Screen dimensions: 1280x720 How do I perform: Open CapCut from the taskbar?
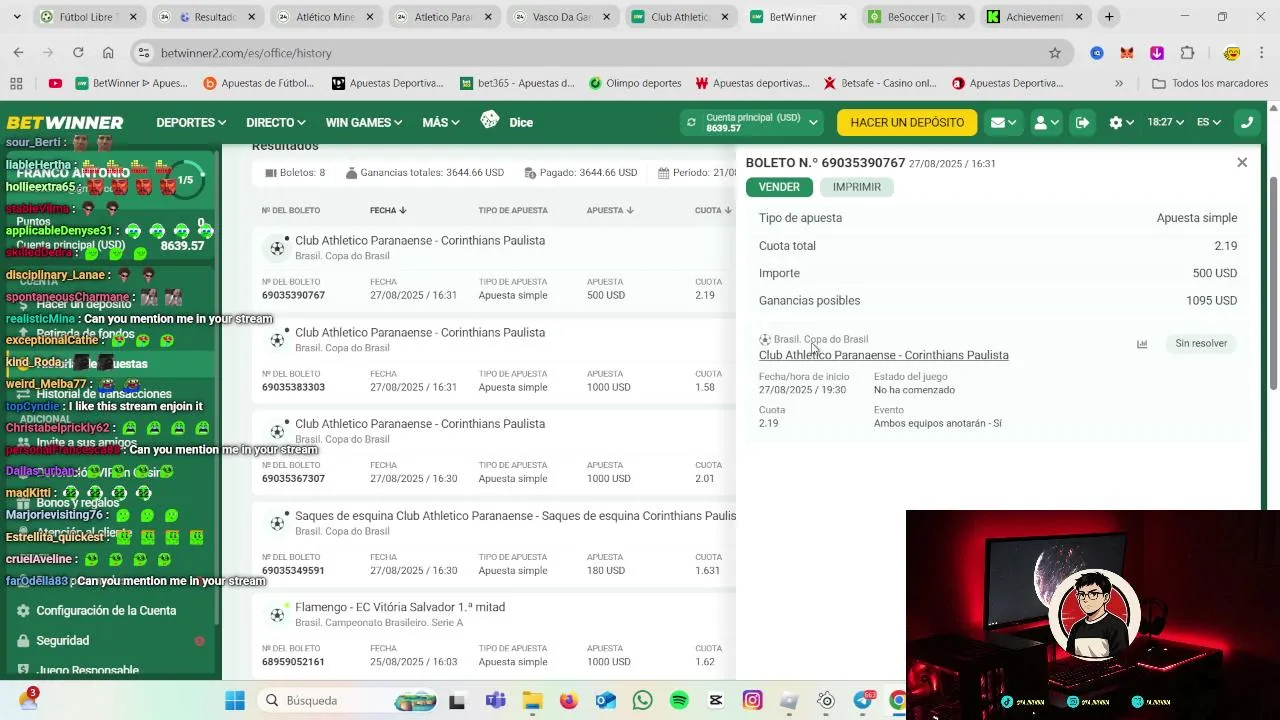click(715, 701)
